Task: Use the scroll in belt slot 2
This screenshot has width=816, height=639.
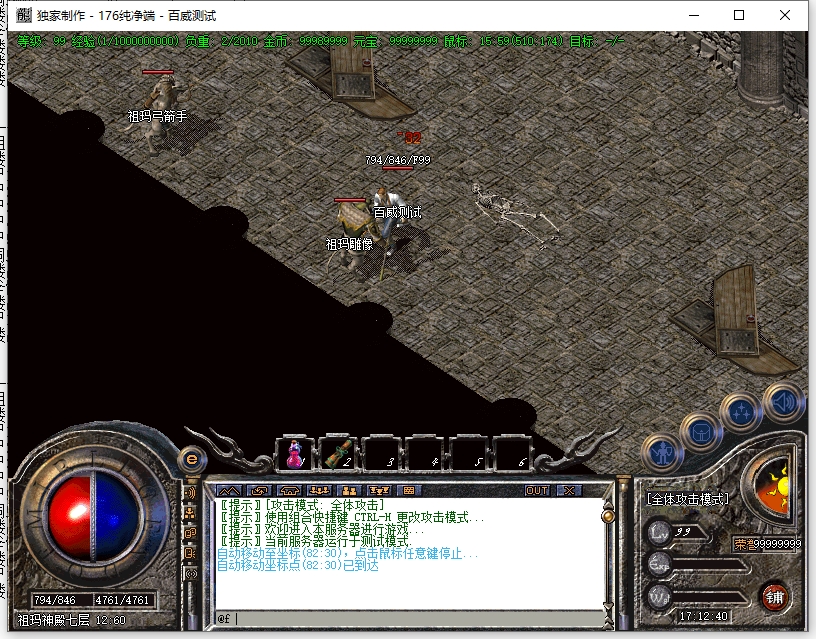Action: click(339, 454)
